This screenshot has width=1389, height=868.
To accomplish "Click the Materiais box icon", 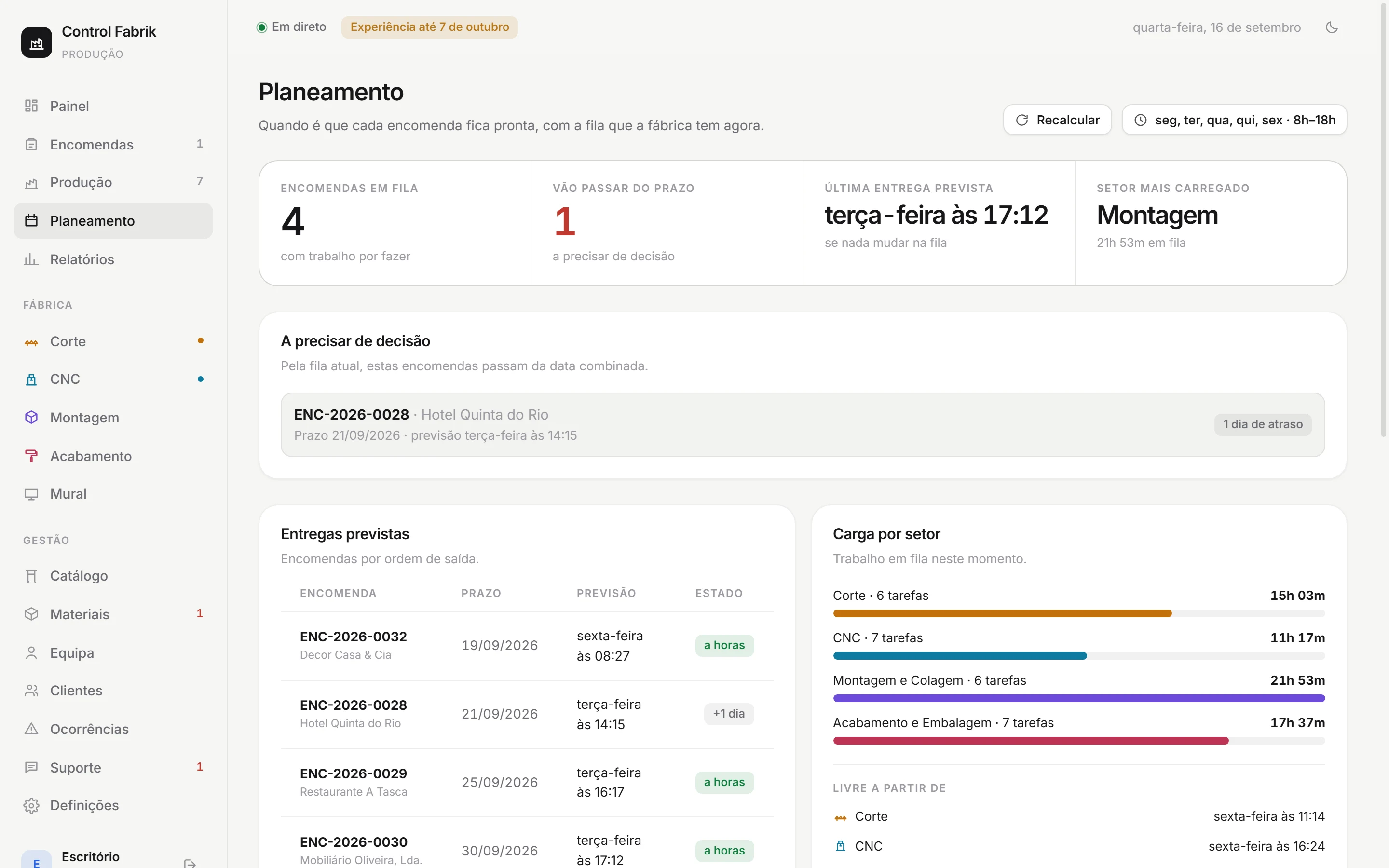I will pyautogui.click(x=31, y=614).
